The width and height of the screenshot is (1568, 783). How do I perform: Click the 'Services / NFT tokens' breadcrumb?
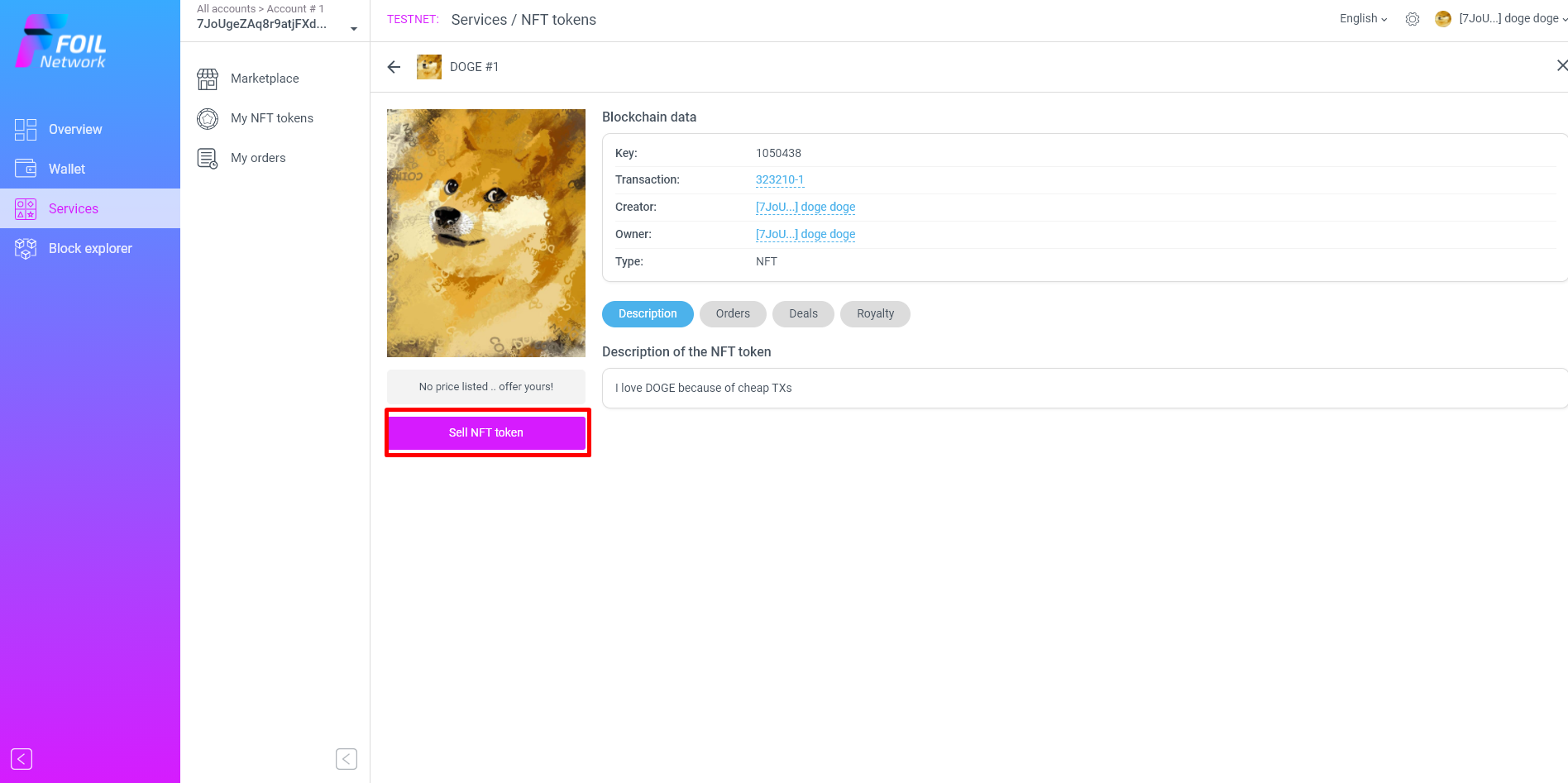(x=523, y=20)
